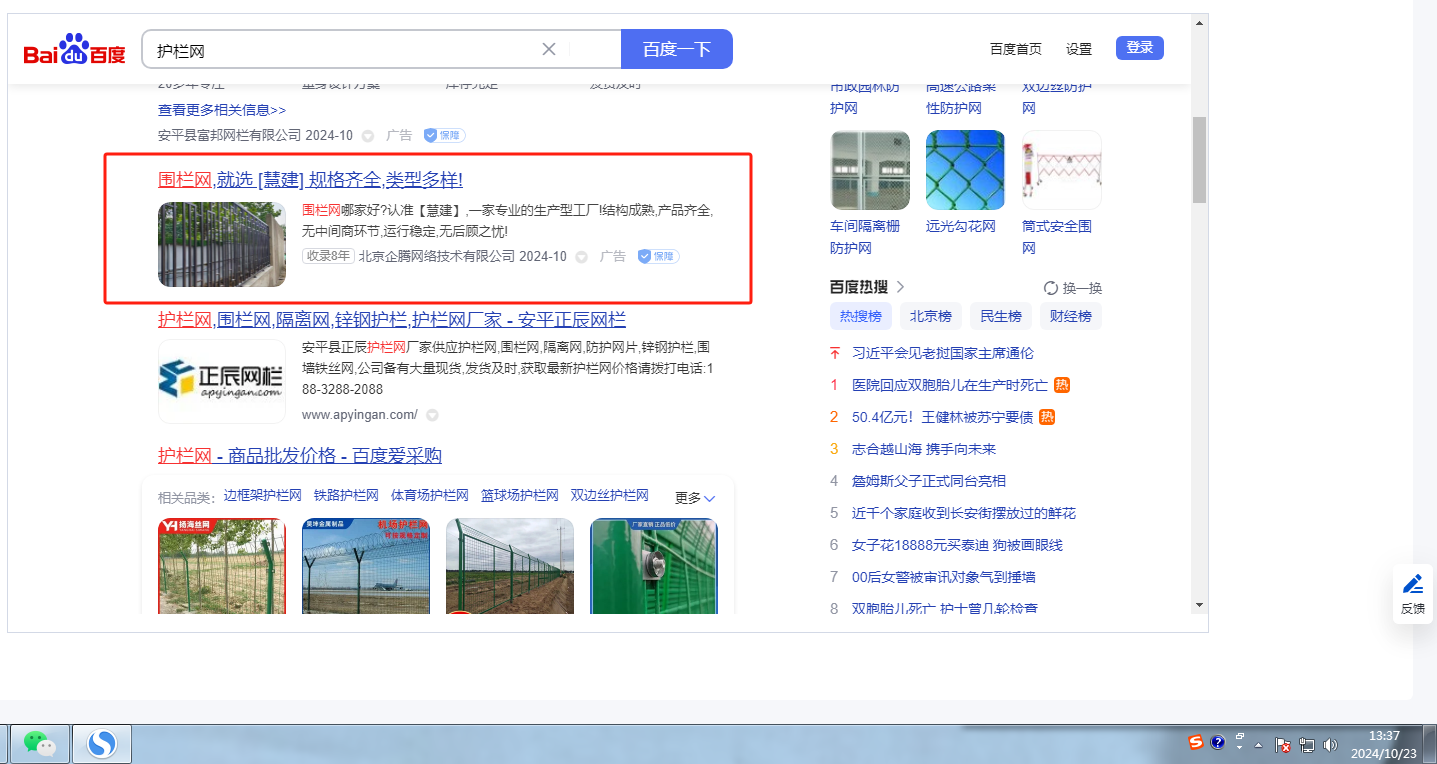Open 查看更多相关信息>> link

[222, 110]
